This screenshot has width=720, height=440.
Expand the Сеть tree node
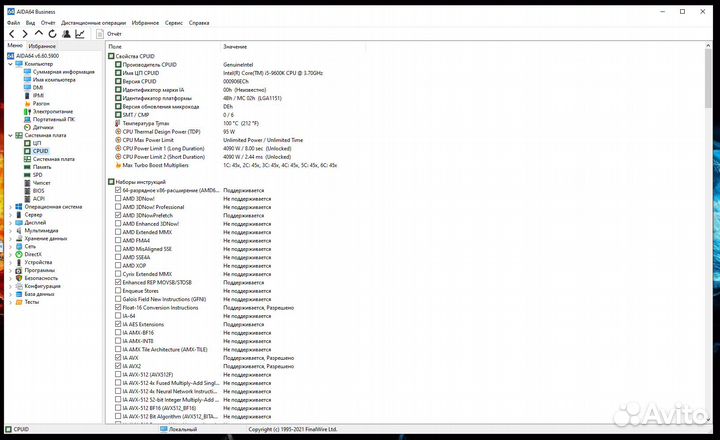click(x=11, y=247)
